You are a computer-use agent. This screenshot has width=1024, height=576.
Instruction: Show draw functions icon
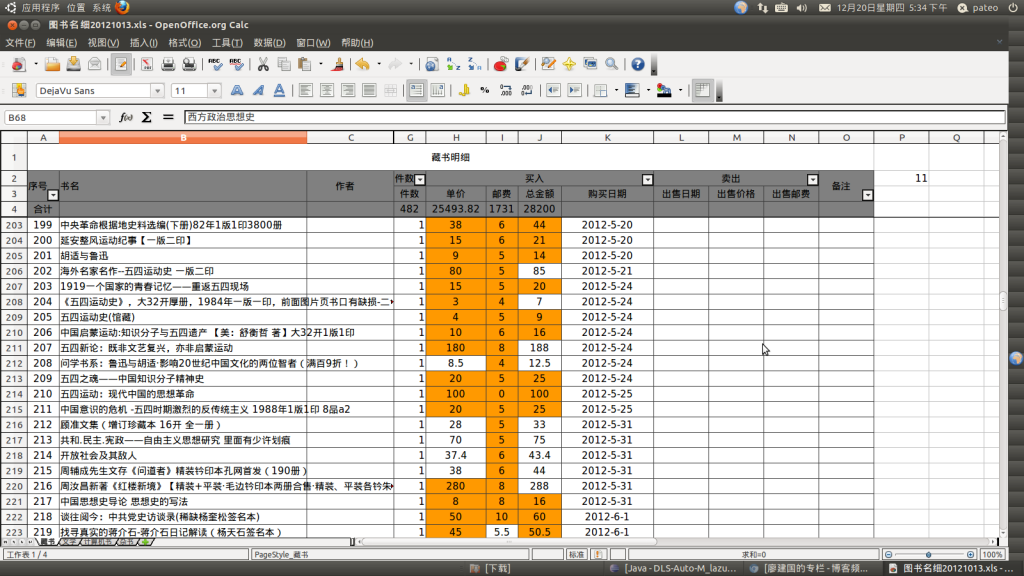click(x=522, y=64)
